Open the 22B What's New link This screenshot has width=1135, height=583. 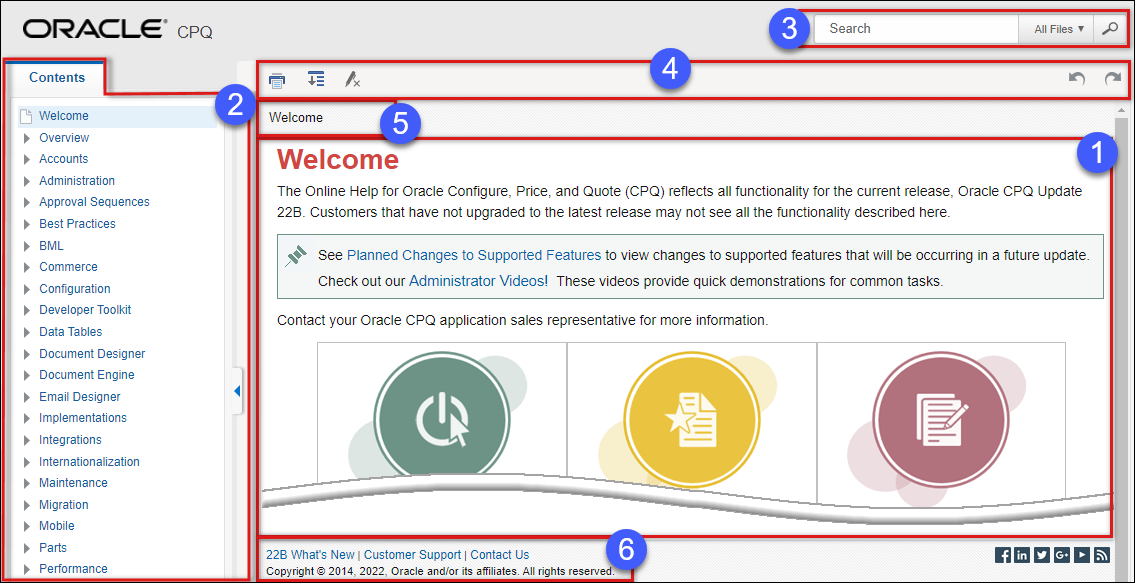point(311,555)
